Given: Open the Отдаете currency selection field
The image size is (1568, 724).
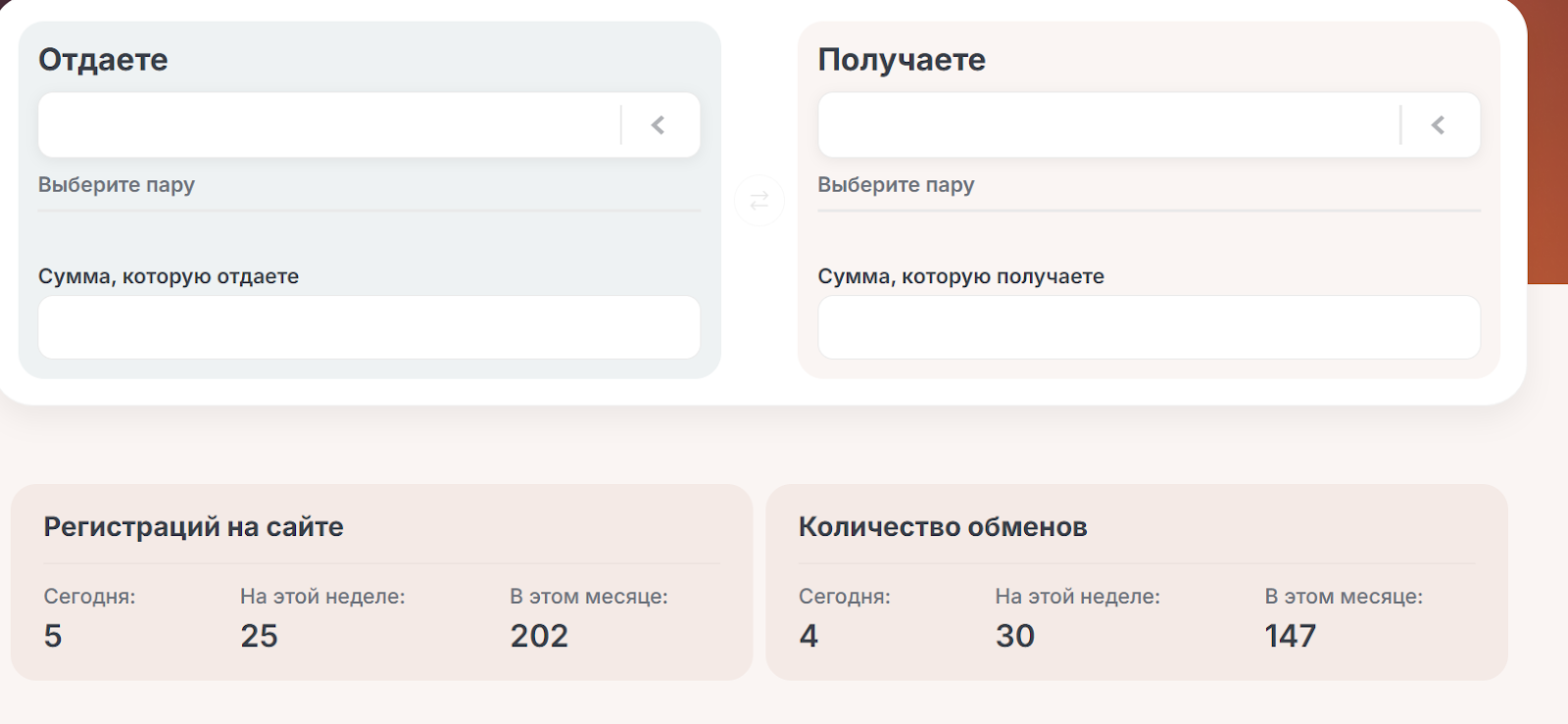Looking at the screenshot, I should tap(328, 125).
